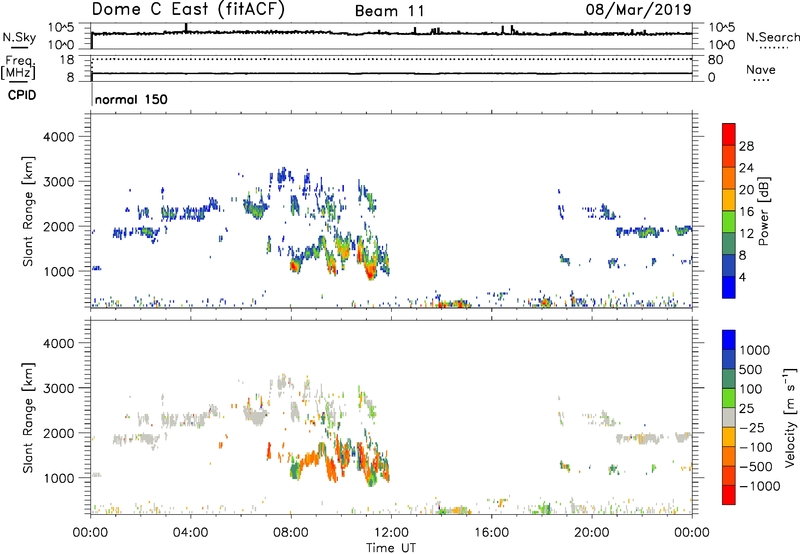
Task: Click the "-25" label on Velocity color bar
Action: (x=752, y=427)
